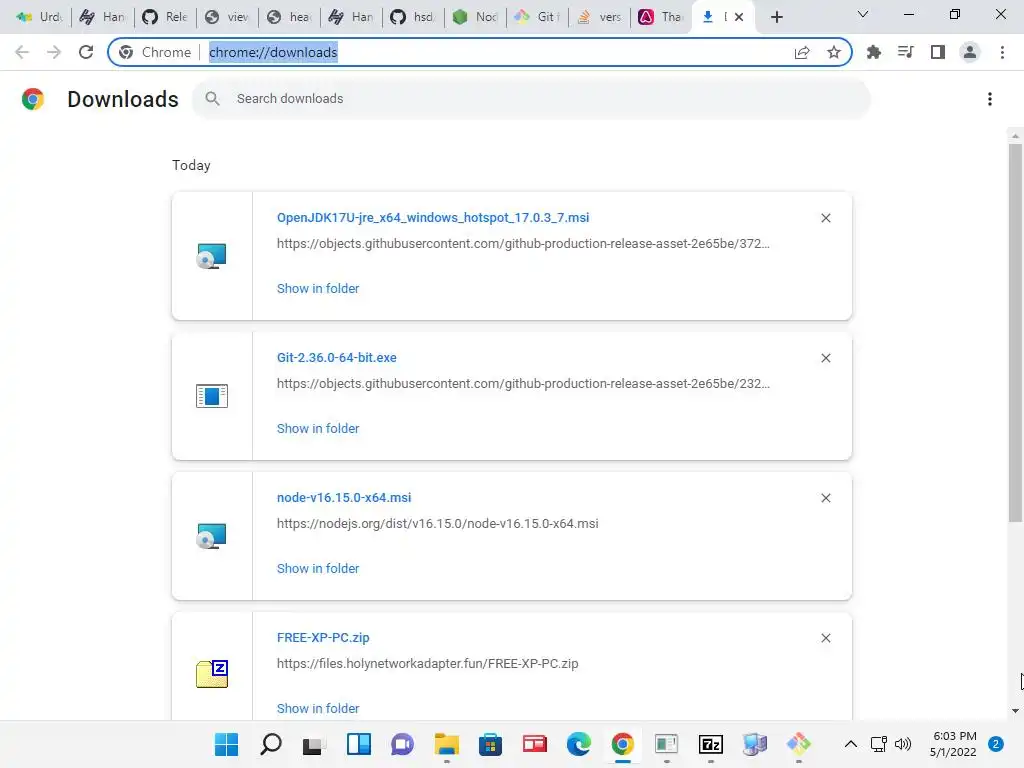1024x768 pixels.
Task: Open the 7-Zip taskbar icon
Action: coord(711,744)
